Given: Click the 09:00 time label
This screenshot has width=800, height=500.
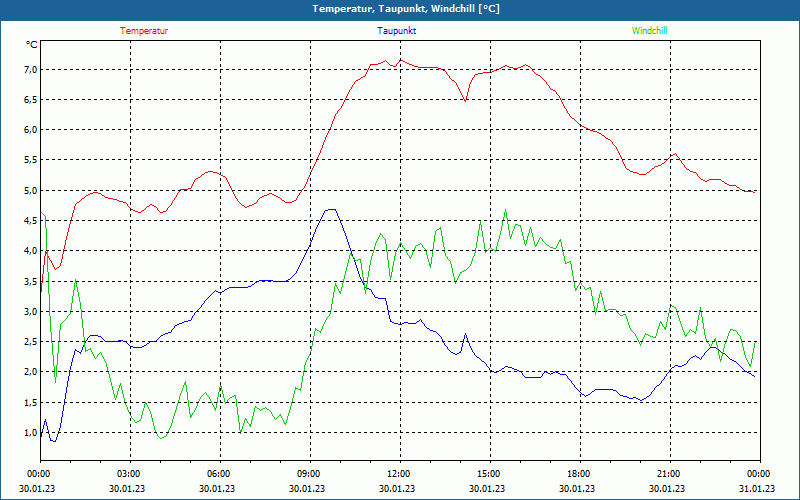Looking at the screenshot, I should click(x=310, y=473).
